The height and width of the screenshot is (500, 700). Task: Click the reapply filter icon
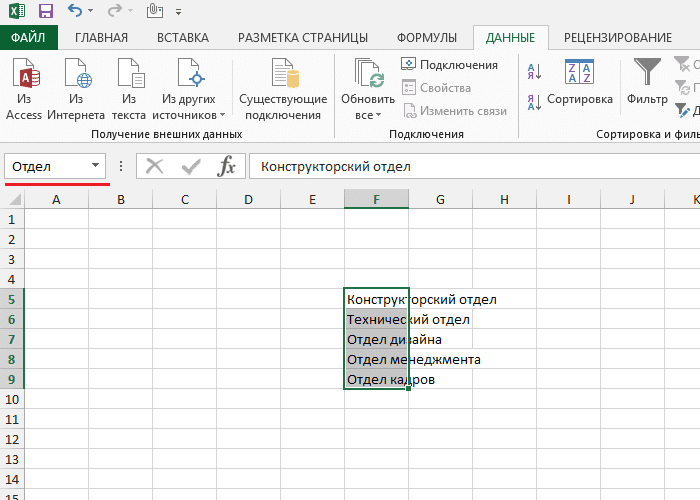(682, 88)
